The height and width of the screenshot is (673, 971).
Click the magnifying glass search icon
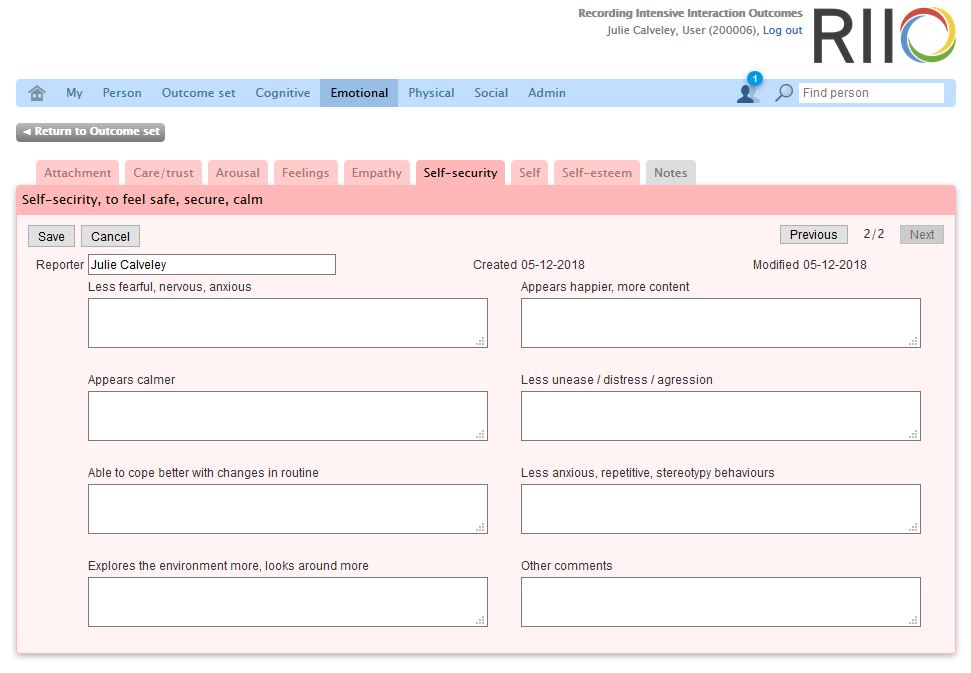[784, 93]
